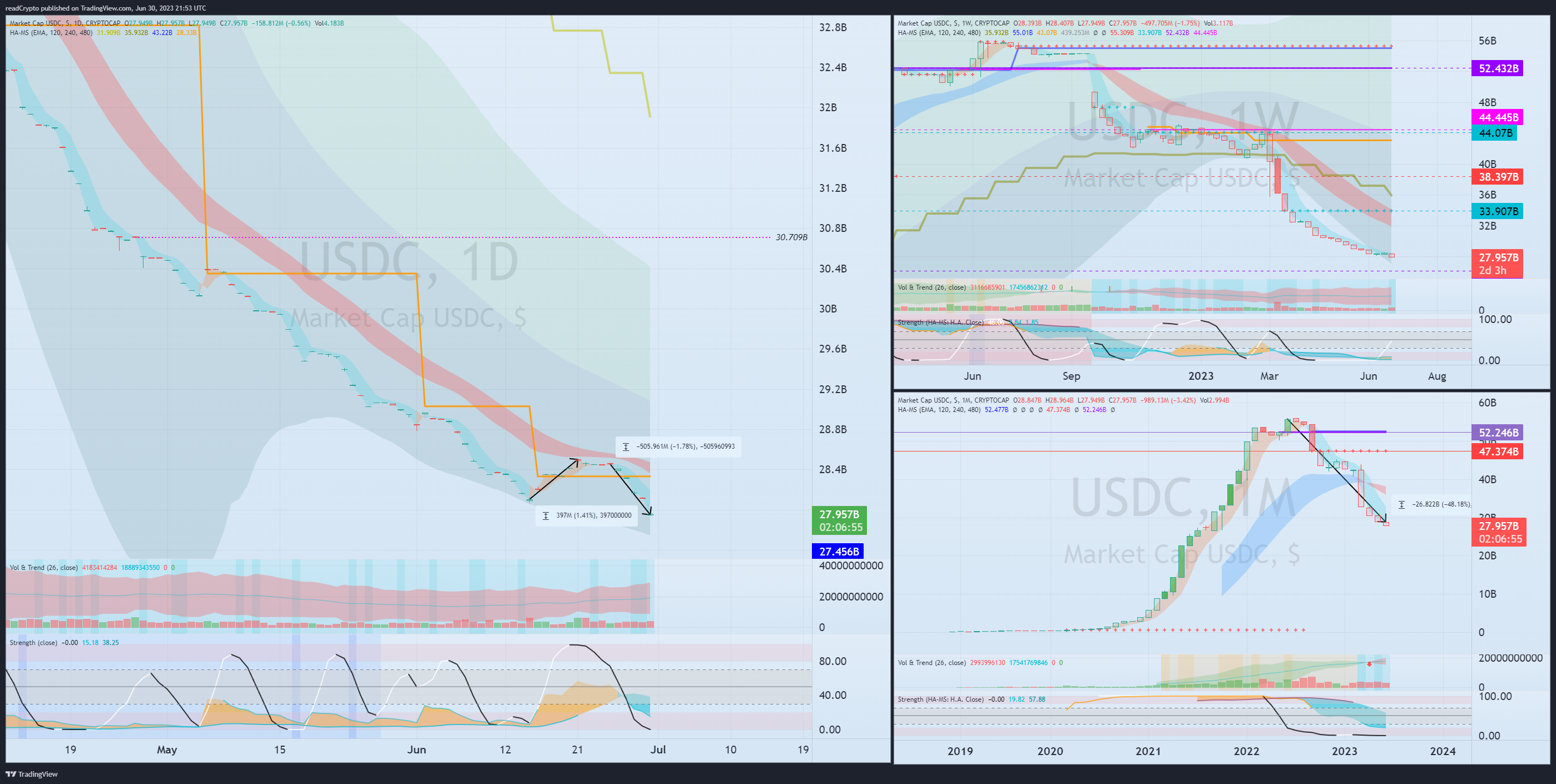
Task: Click the 28.8B price axis label
Action: point(832,429)
